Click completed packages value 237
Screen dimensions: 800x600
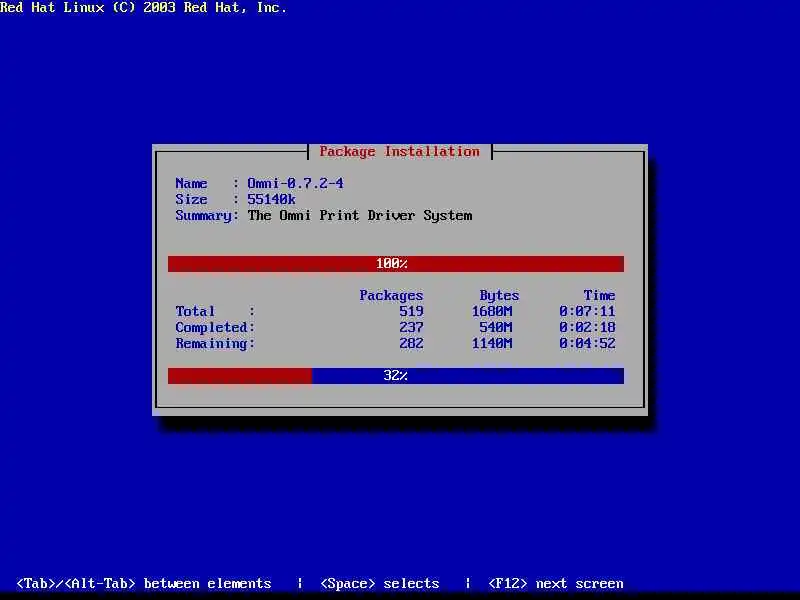411,328
